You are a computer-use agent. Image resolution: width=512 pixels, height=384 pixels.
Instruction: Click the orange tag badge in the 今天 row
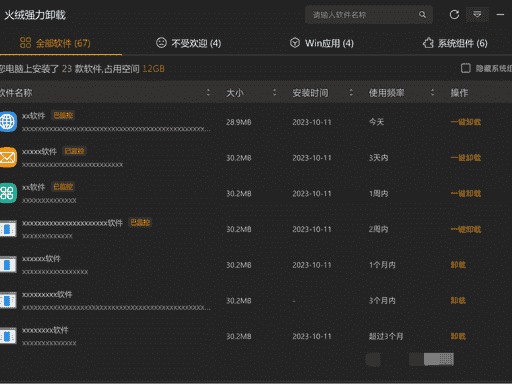point(63,115)
